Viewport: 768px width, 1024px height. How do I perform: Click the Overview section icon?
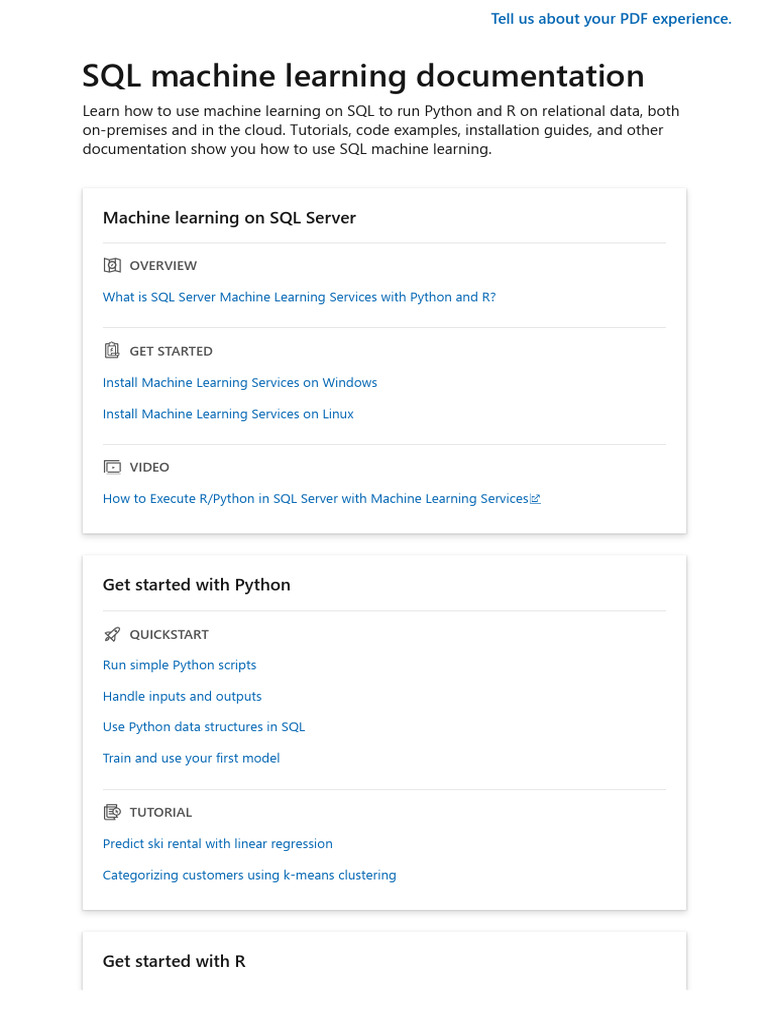112,265
